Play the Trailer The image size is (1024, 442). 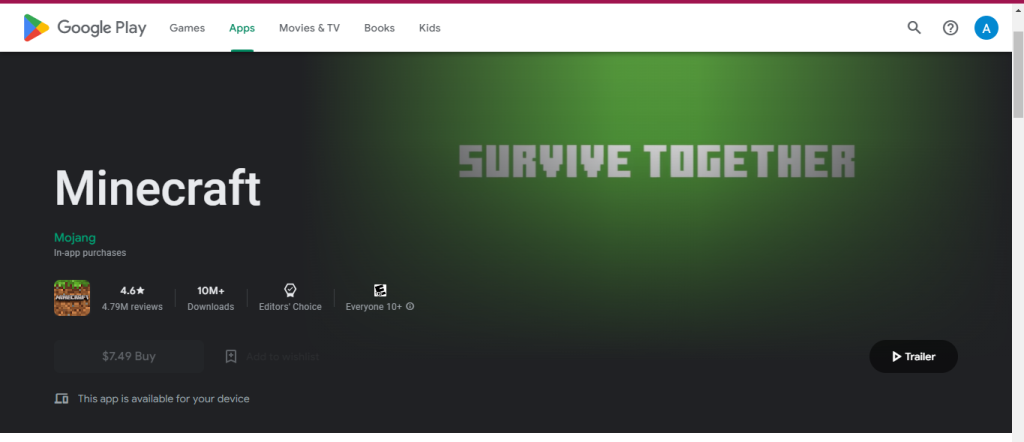coord(914,356)
